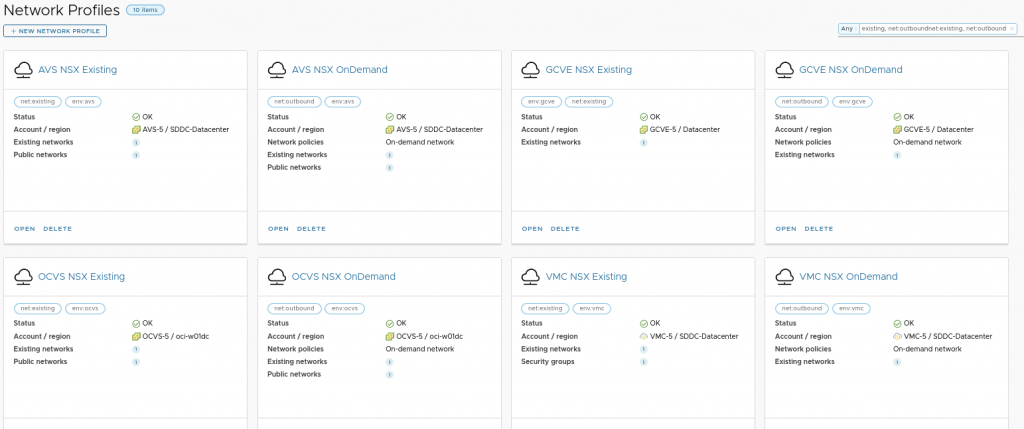
Task: Click the New Network Profile button
Action: (x=55, y=31)
